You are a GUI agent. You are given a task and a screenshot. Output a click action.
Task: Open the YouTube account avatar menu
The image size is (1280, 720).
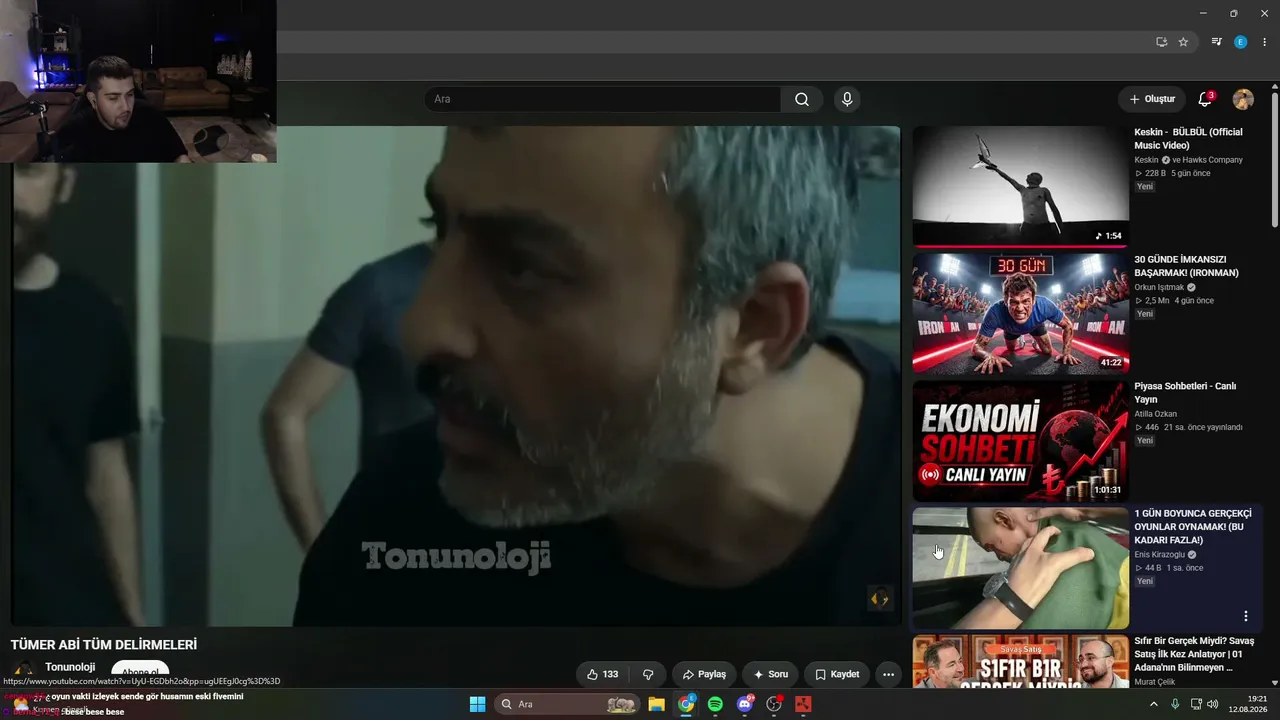coord(1243,99)
